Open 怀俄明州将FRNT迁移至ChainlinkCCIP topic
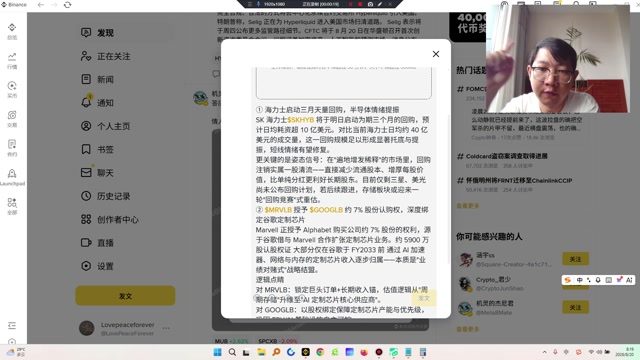Image resolution: width=640 pixels, height=360 pixels. click(519, 180)
